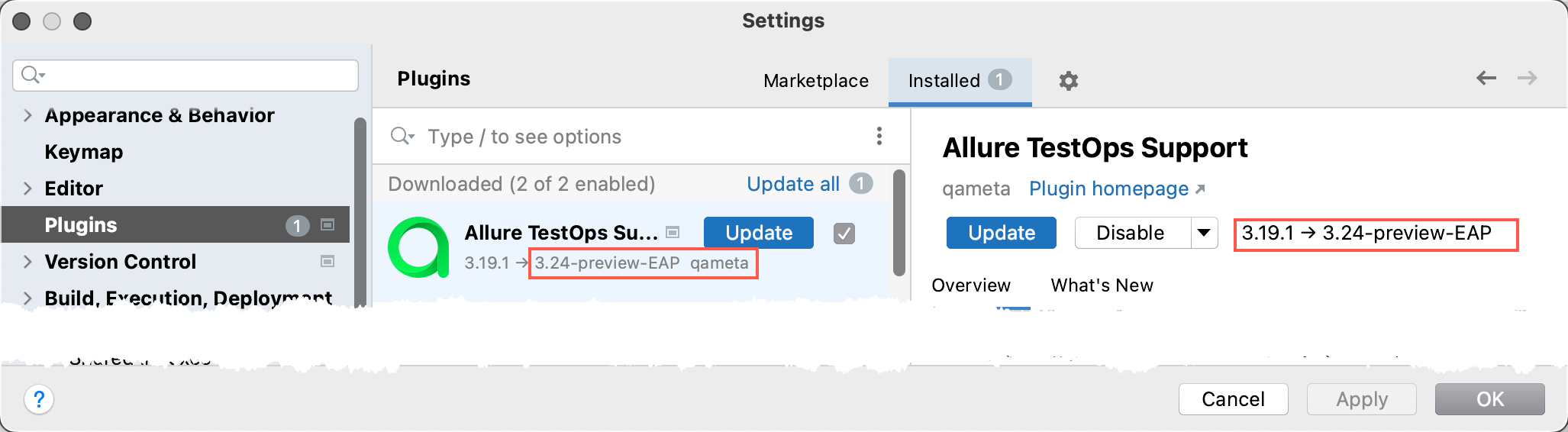Expand the Editor settings section
The image size is (1568, 432).
(27, 189)
